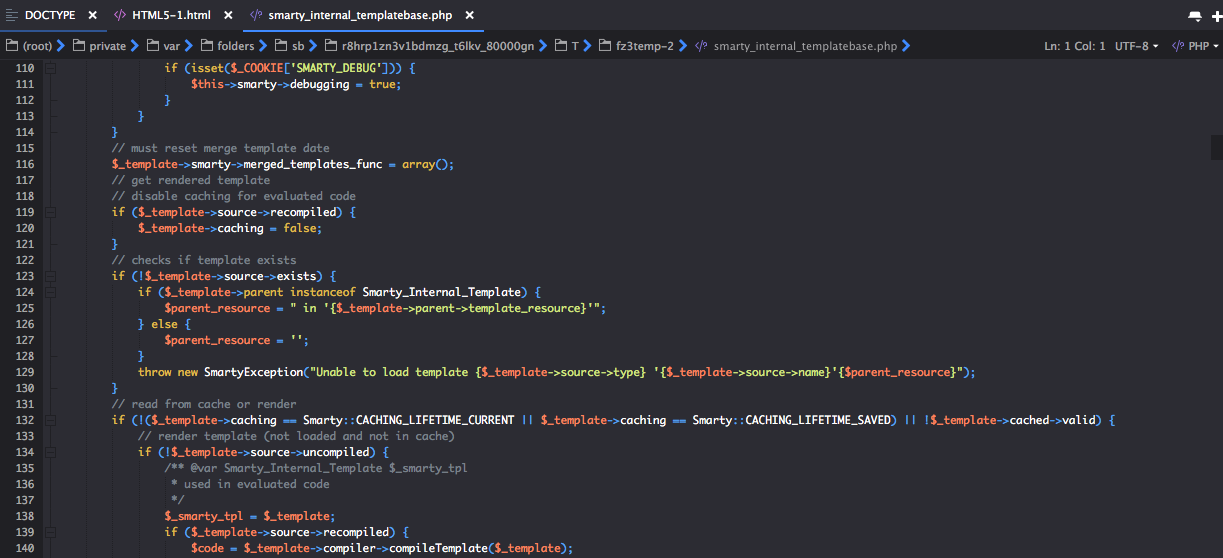Close the DOCTYPE tab
Viewport: 1223px width, 558px height.
pos(92,16)
